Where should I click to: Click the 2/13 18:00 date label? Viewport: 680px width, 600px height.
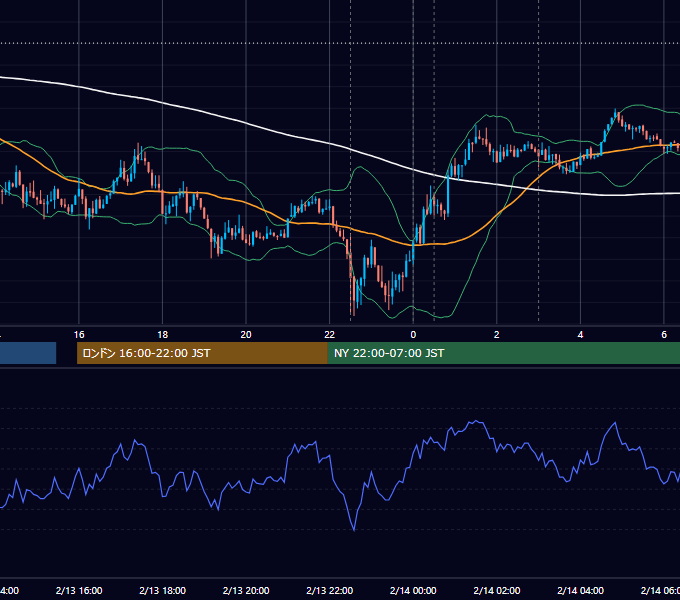pyautogui.click(x=163, y=590)
